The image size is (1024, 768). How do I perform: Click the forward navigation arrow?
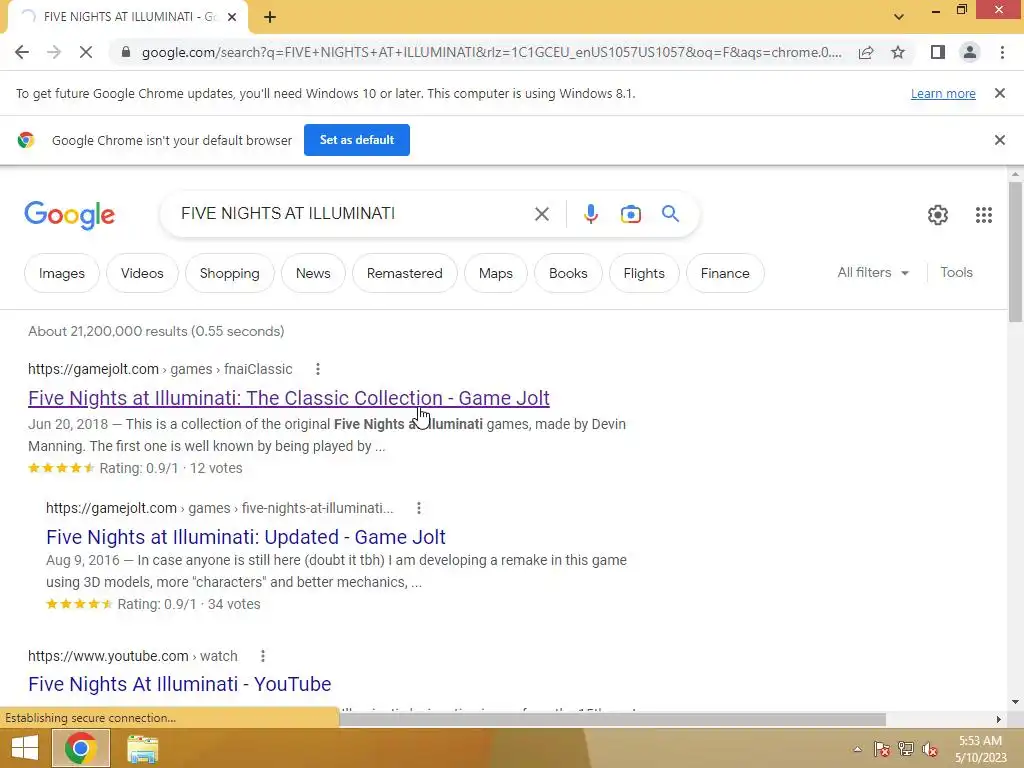(54, 52)
